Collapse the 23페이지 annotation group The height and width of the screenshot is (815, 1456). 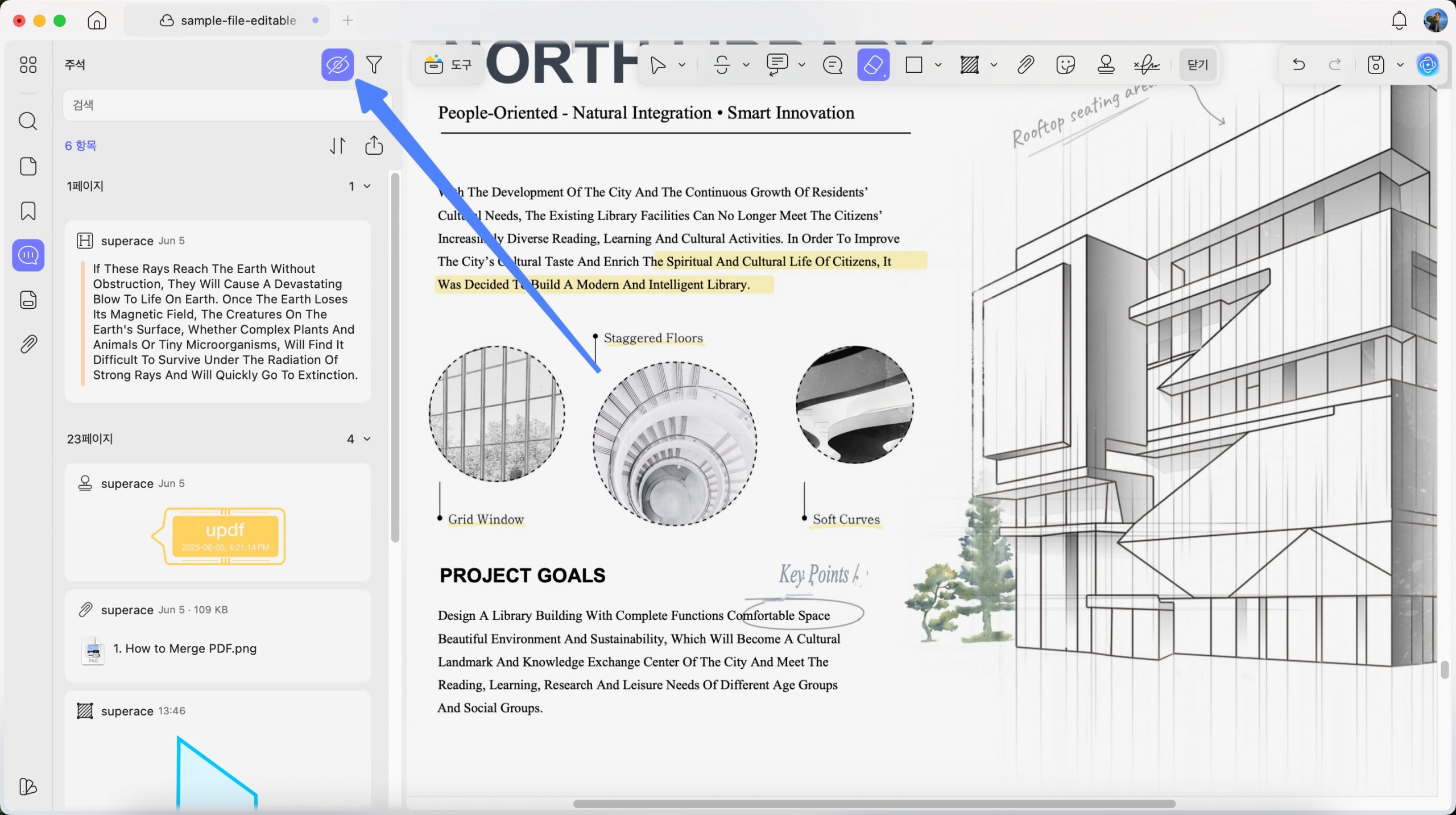(367, 438)
